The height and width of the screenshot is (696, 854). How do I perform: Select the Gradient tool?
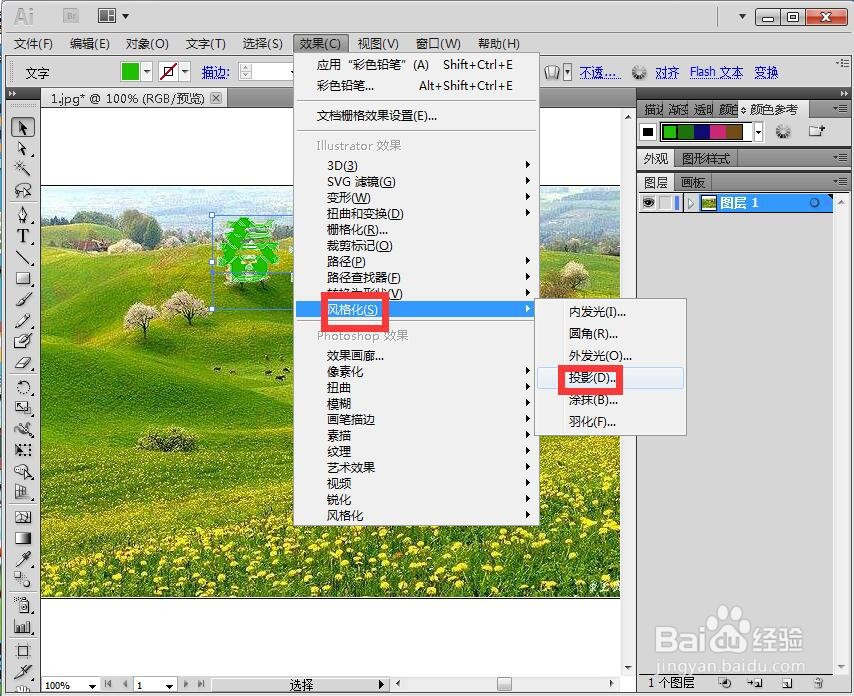click(23, 538)
